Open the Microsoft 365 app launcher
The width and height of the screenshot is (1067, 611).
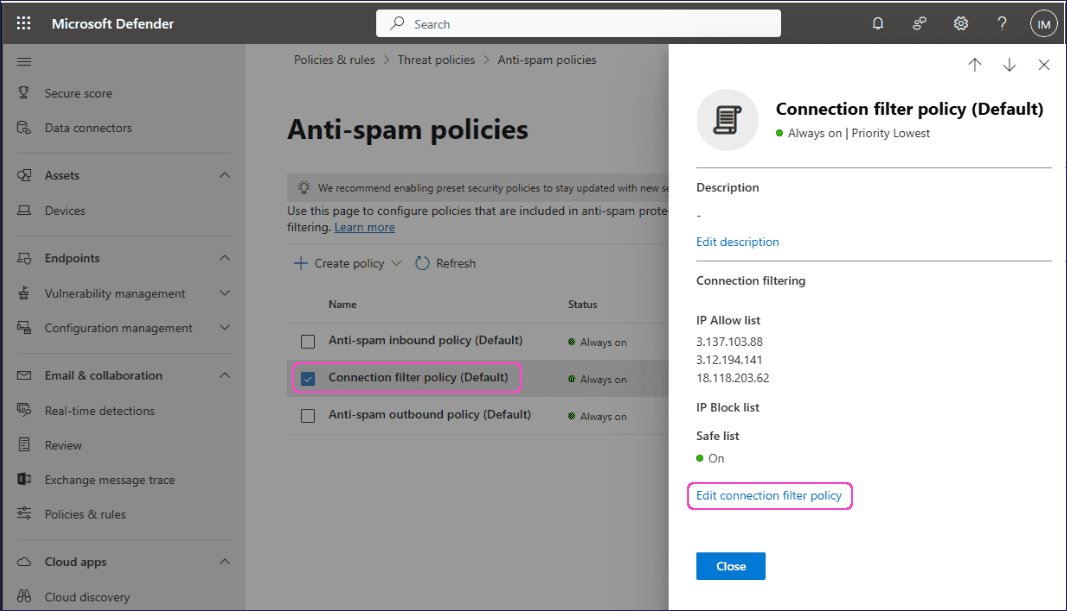(23, 22)
